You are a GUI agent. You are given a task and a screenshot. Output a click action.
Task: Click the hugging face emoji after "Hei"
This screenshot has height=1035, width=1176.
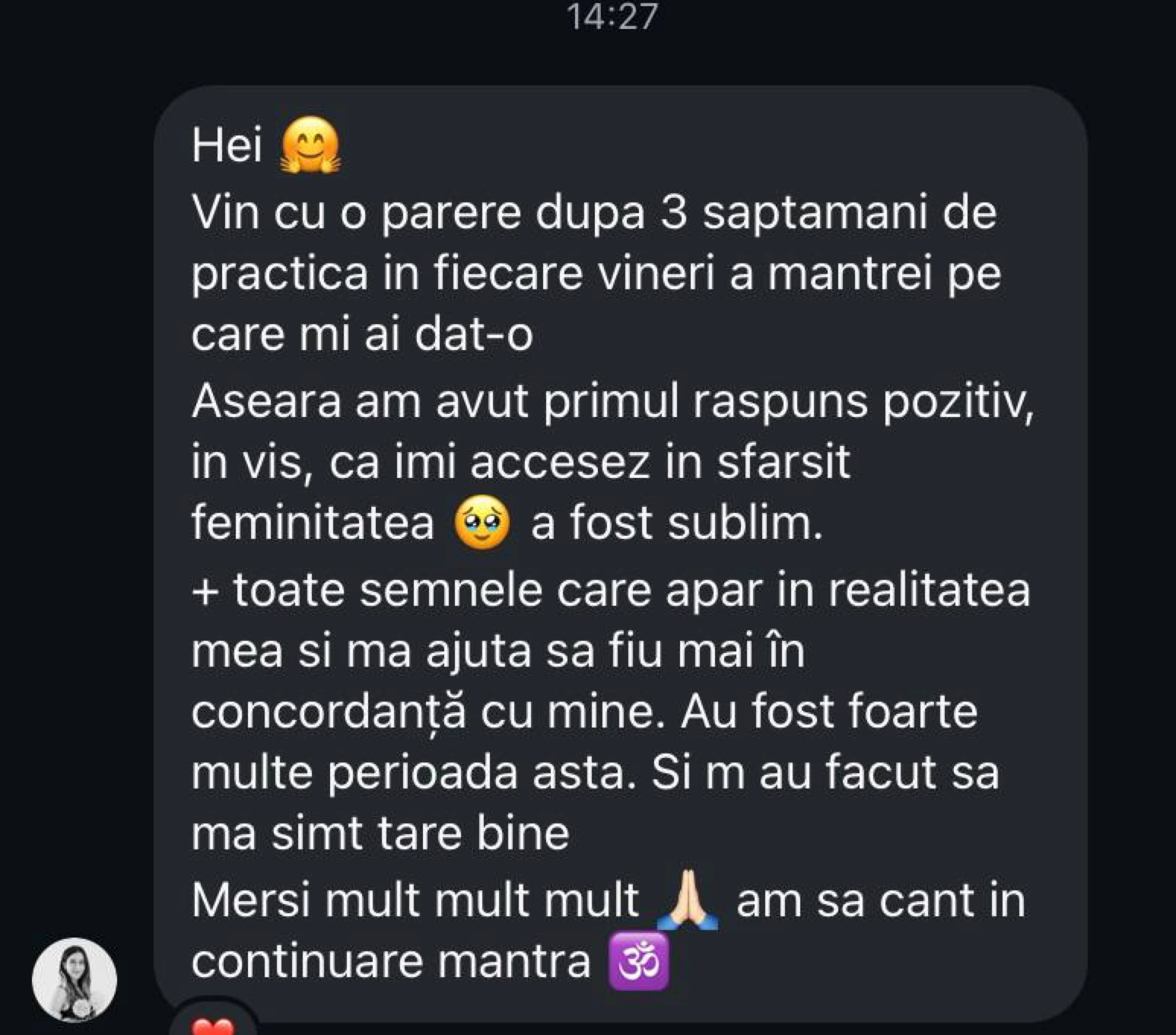point(310,146)
